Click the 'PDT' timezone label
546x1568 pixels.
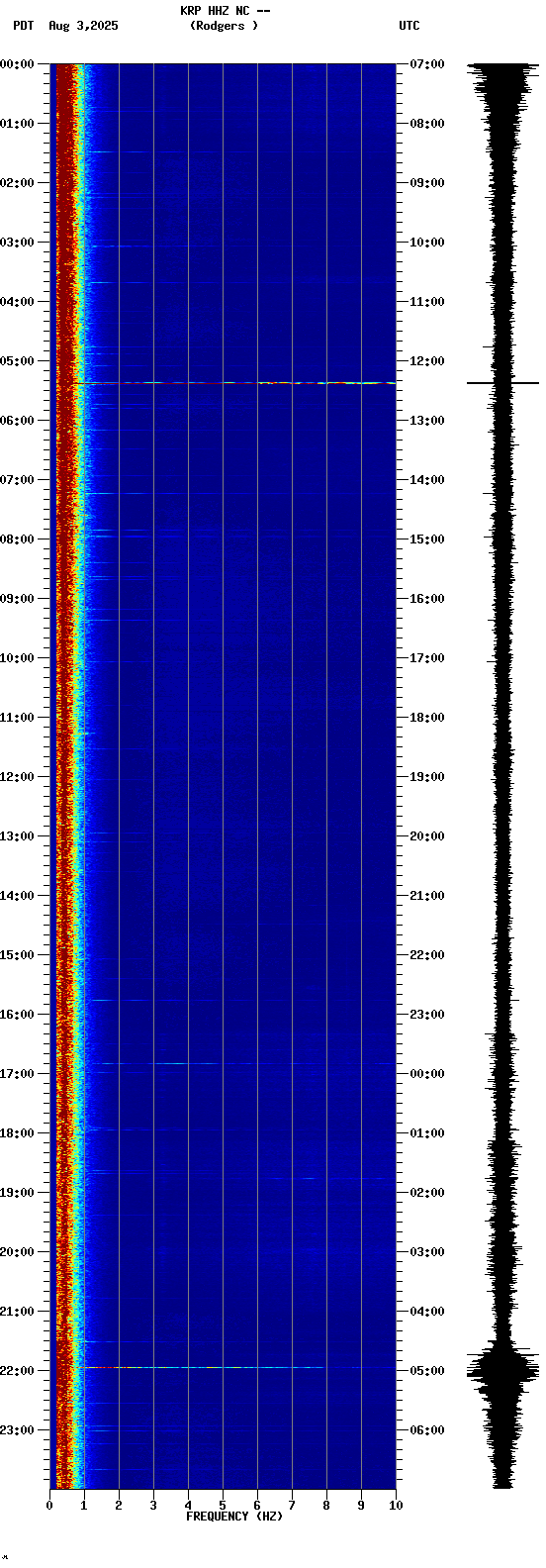[23, 26]
